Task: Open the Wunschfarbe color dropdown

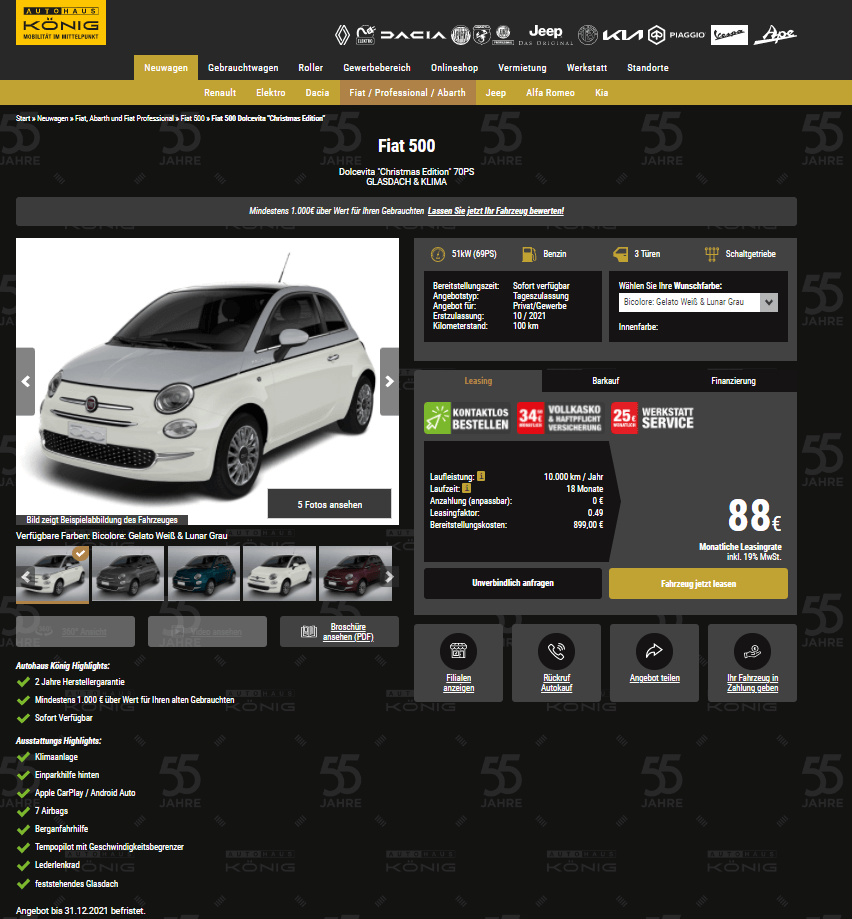Action: pyautogui.click(x=698, y=302)
